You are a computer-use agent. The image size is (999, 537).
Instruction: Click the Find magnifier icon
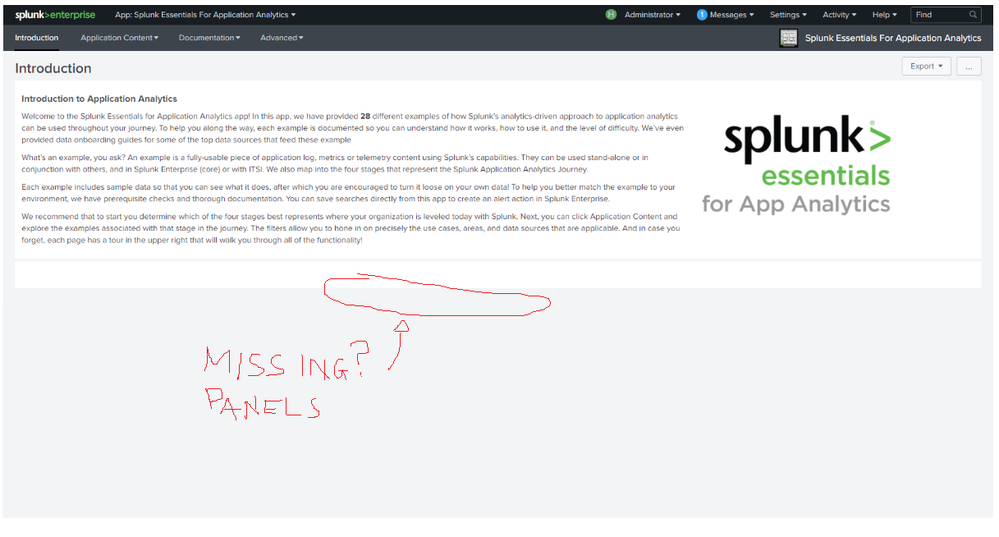point(973,15)
